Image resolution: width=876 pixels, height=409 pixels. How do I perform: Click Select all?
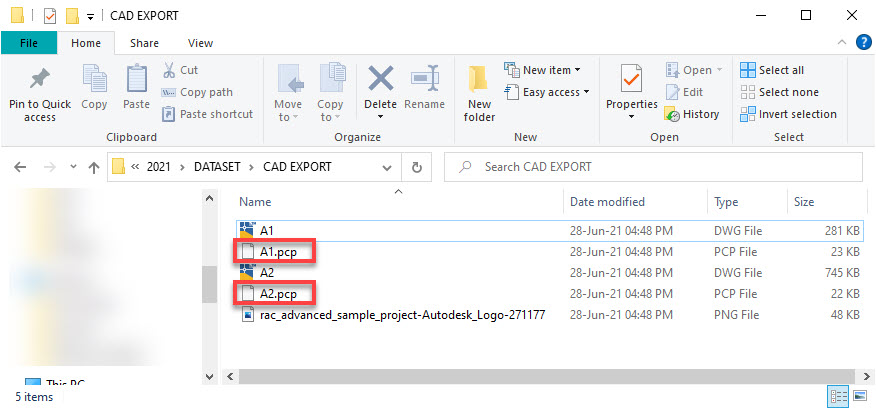772,70
